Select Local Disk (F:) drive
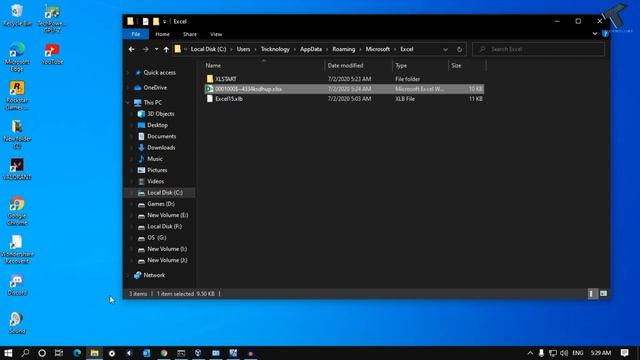This screenshot has height=360, width=640. tap(164, 226)
